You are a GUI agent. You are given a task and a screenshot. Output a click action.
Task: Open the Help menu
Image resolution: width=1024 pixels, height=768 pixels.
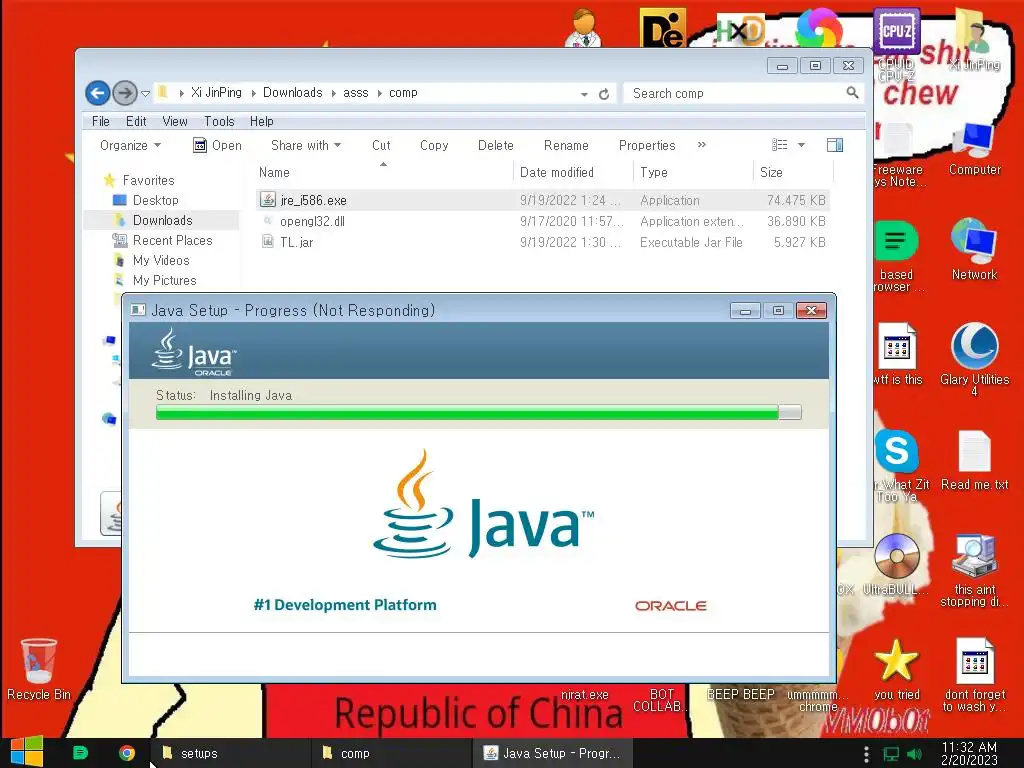(x=261, y=121)
